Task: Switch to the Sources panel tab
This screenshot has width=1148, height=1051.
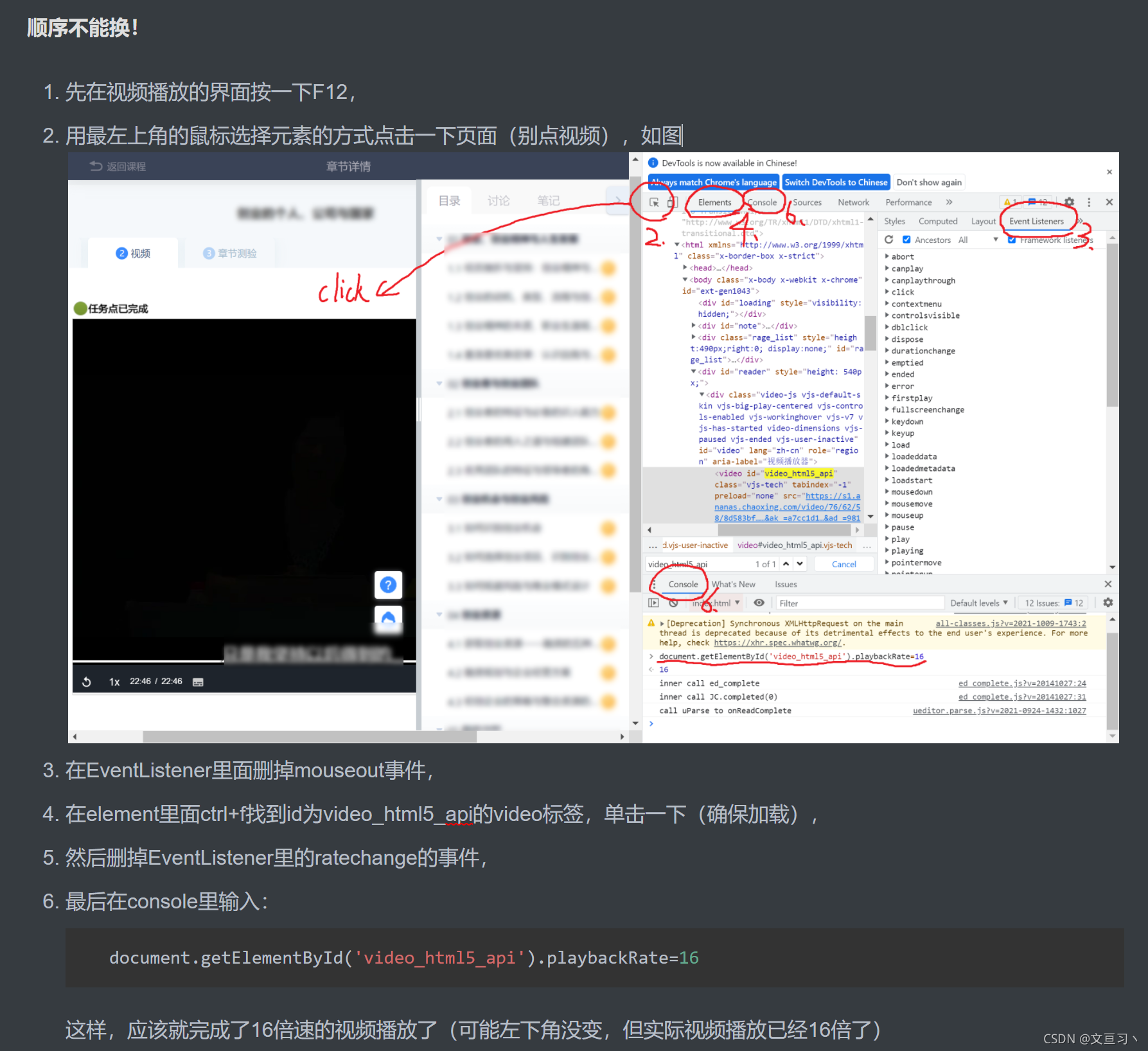Action: [807, 202]
